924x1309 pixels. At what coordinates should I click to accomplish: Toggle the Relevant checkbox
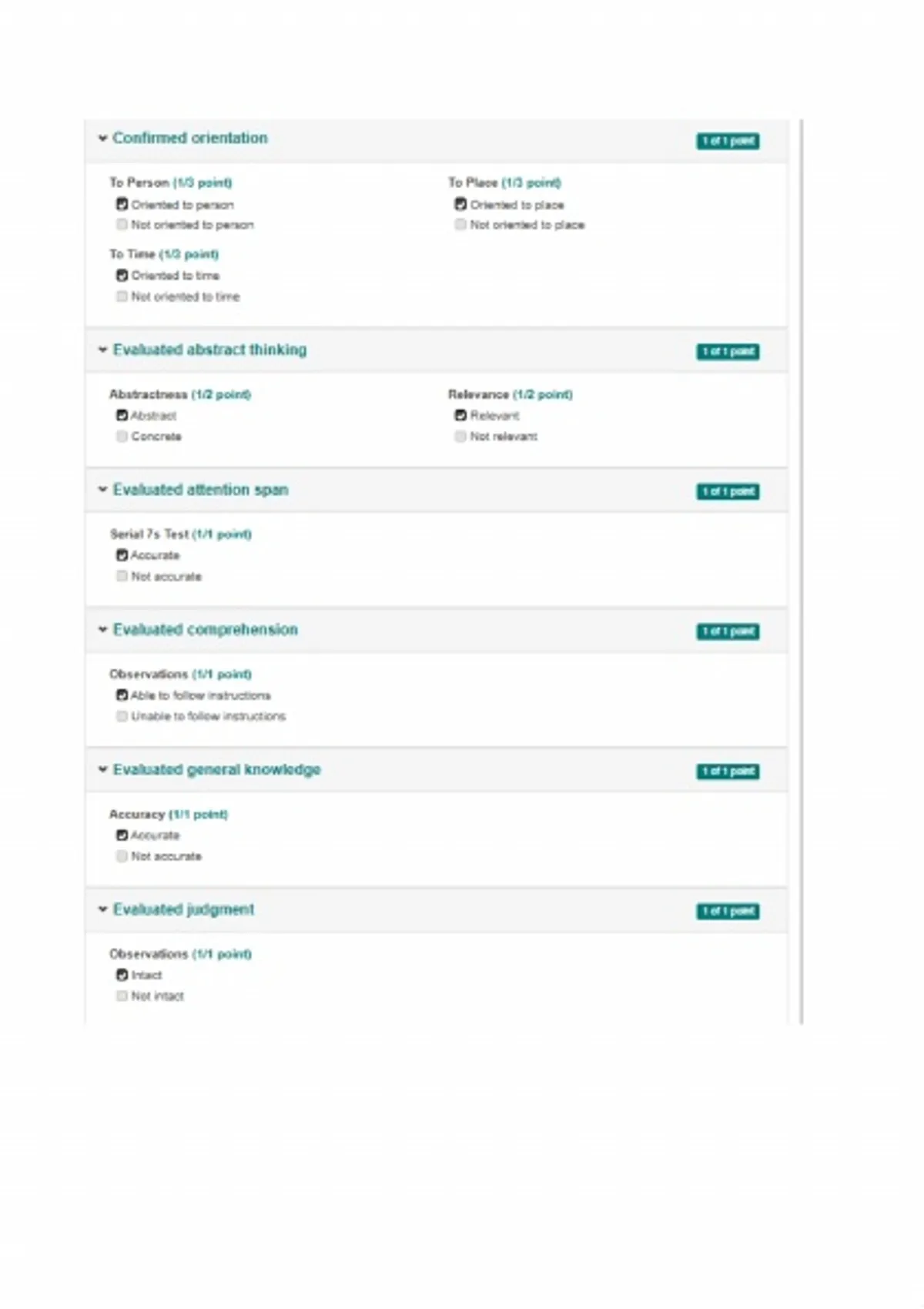click(x=460, y=416)
